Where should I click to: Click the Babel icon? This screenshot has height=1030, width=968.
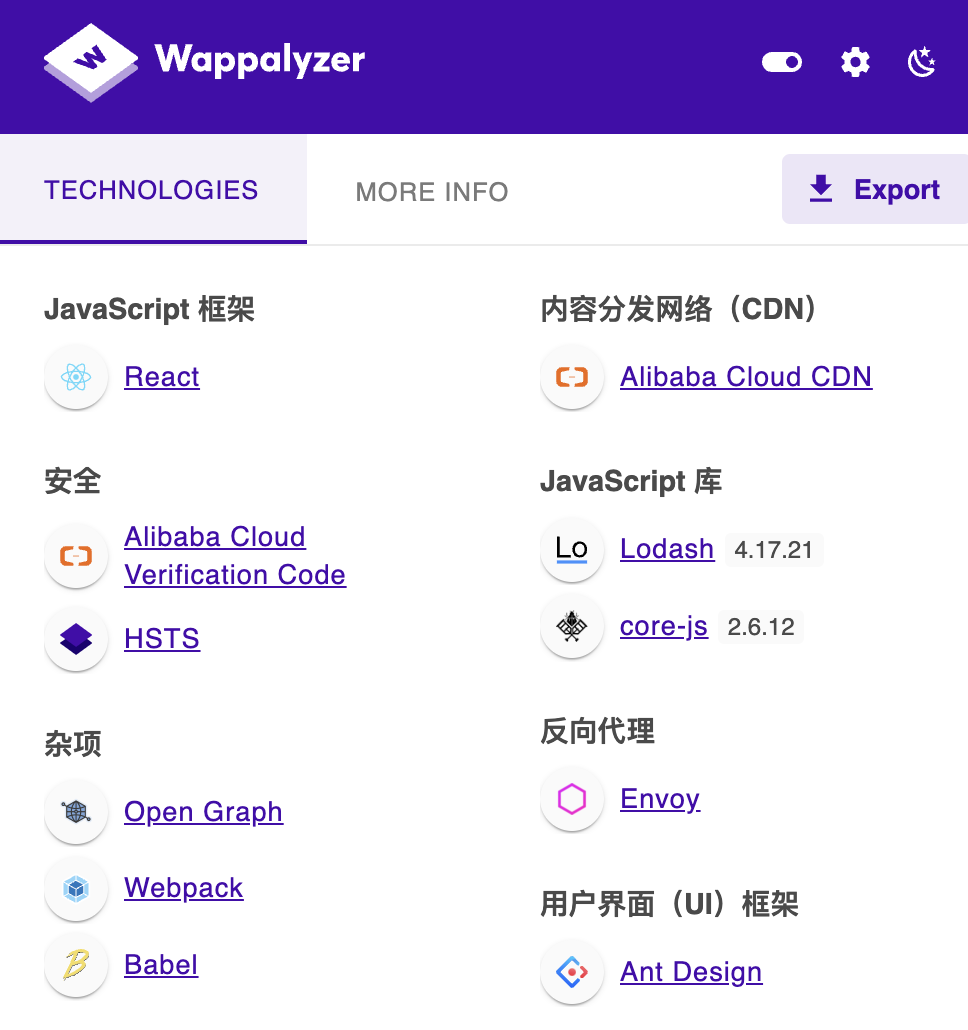[x=76, y=966]
